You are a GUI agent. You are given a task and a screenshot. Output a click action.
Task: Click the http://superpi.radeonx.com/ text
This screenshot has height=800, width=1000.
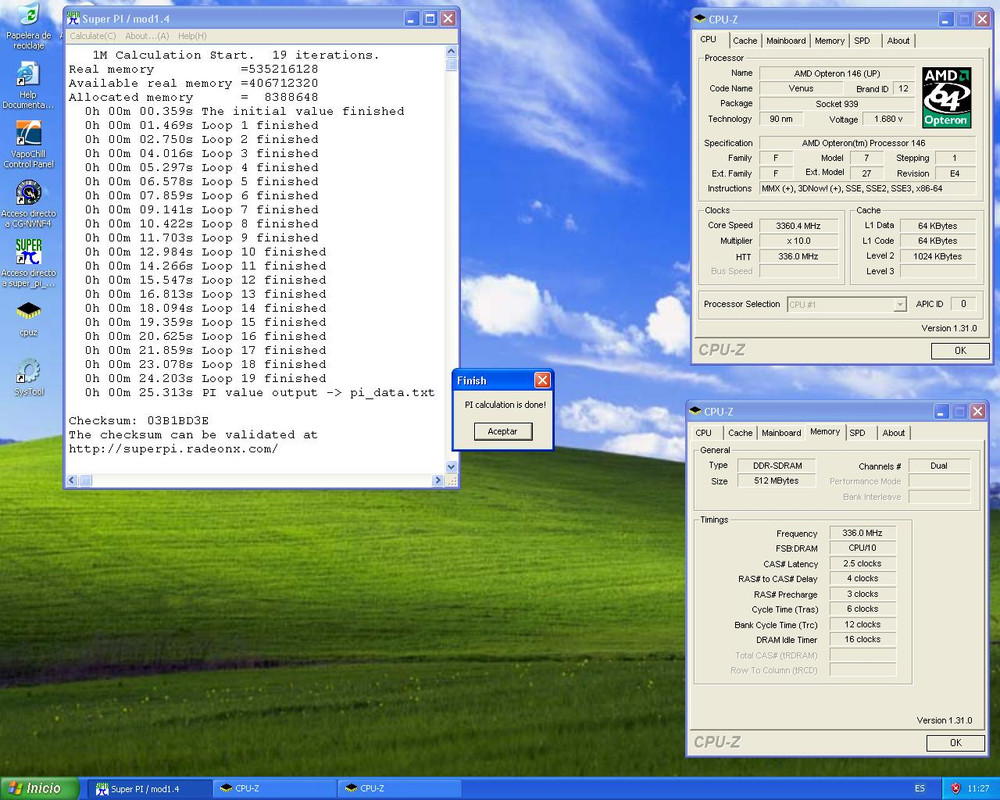click(x=173, y=448)
